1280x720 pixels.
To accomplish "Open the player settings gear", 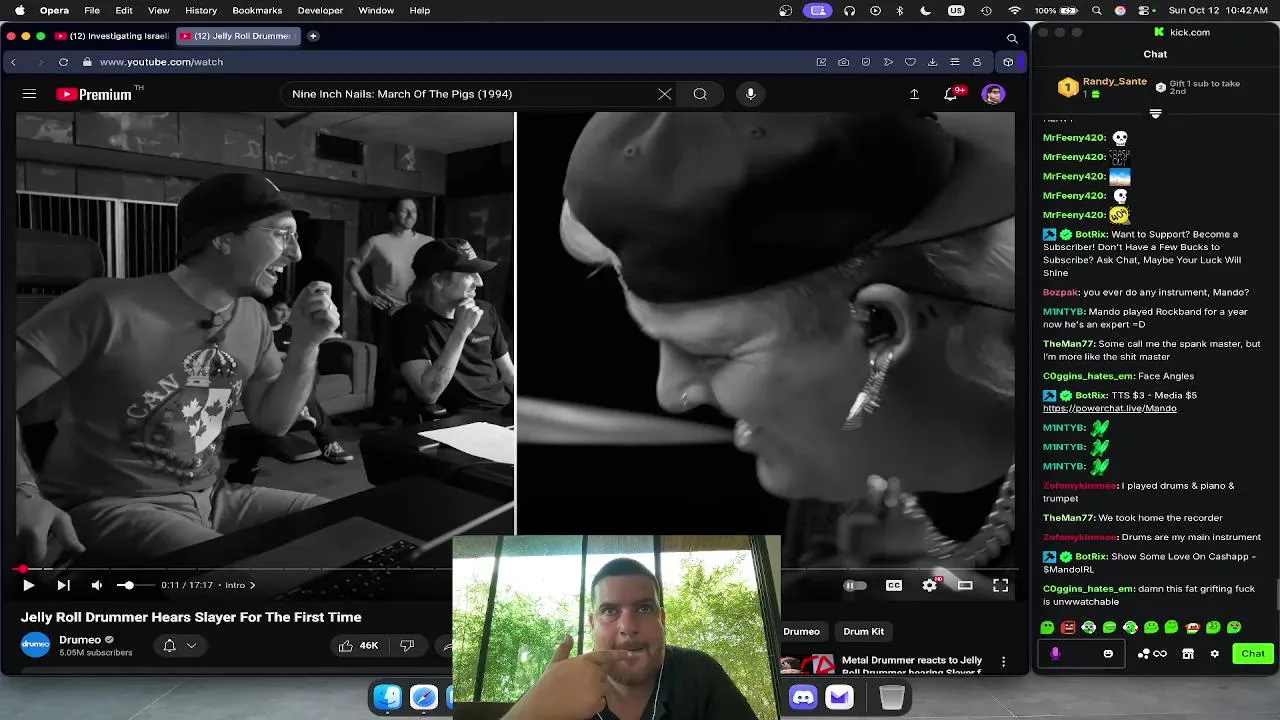I will 930,585.
